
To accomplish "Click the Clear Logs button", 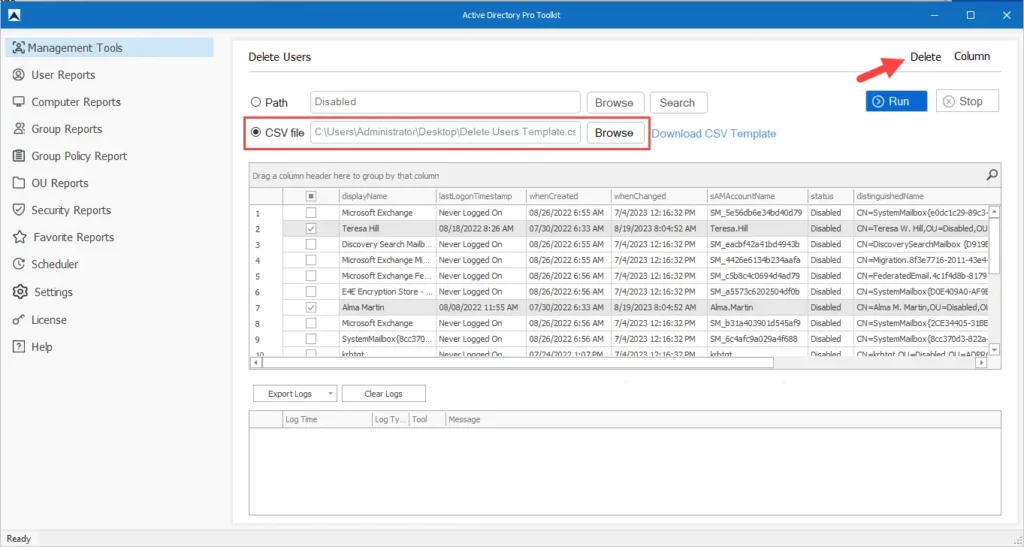I will [x=383, y=394].
